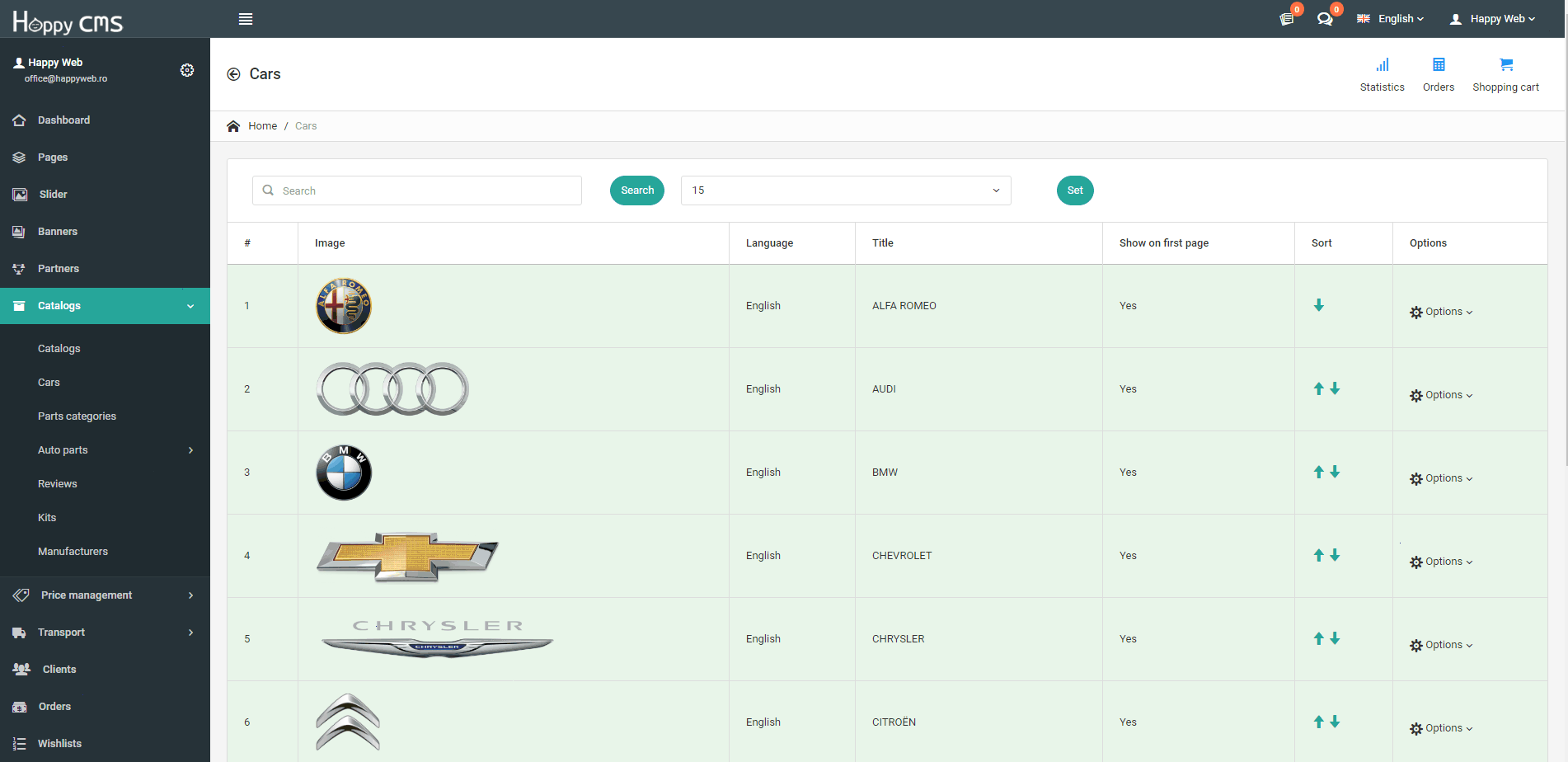This screenshot has height=762, width=1568.
Task: Select Manufacturers submenu item
Action: [x=73, y=552]
